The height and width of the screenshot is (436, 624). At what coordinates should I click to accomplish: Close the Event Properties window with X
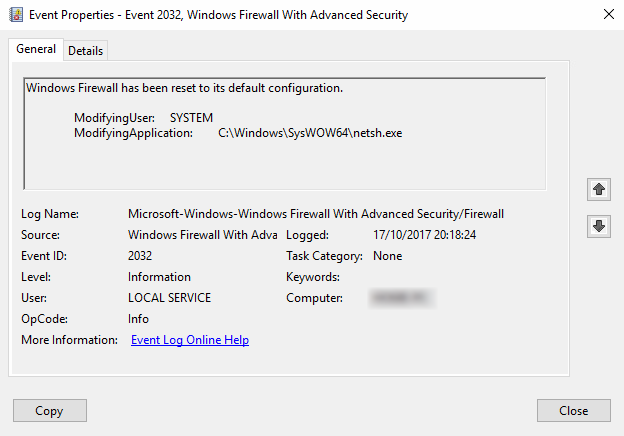[608, 14]
